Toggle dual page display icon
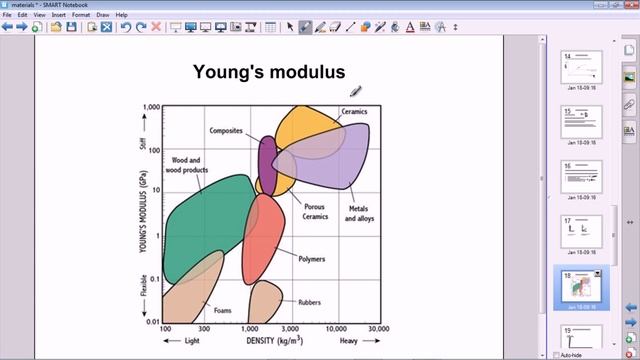Viewport: 640px width, 360px height. click(x=206, y=27)
